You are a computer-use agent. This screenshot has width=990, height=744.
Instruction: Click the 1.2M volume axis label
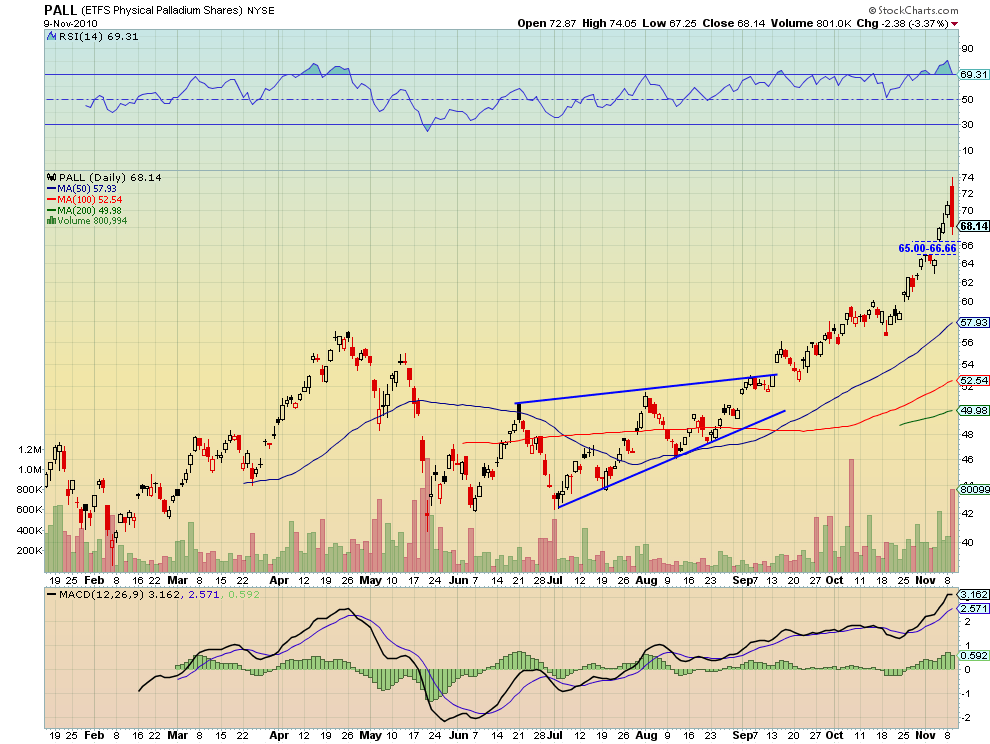[x=30, y=450]
